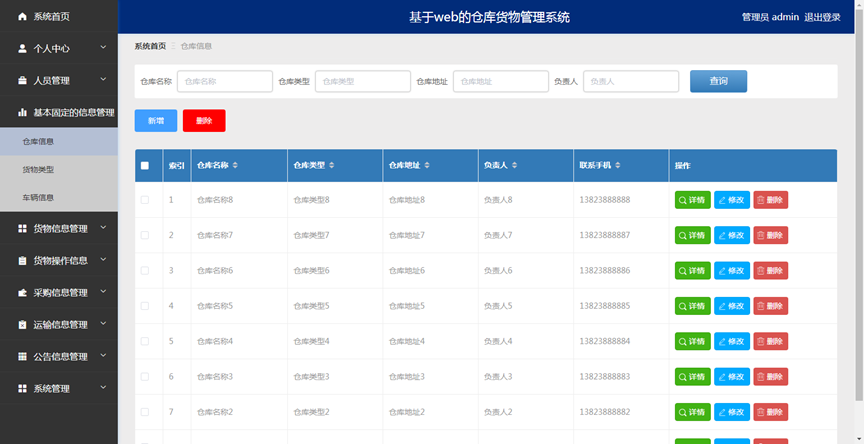Check the box for row 仓库名称6

145,270
